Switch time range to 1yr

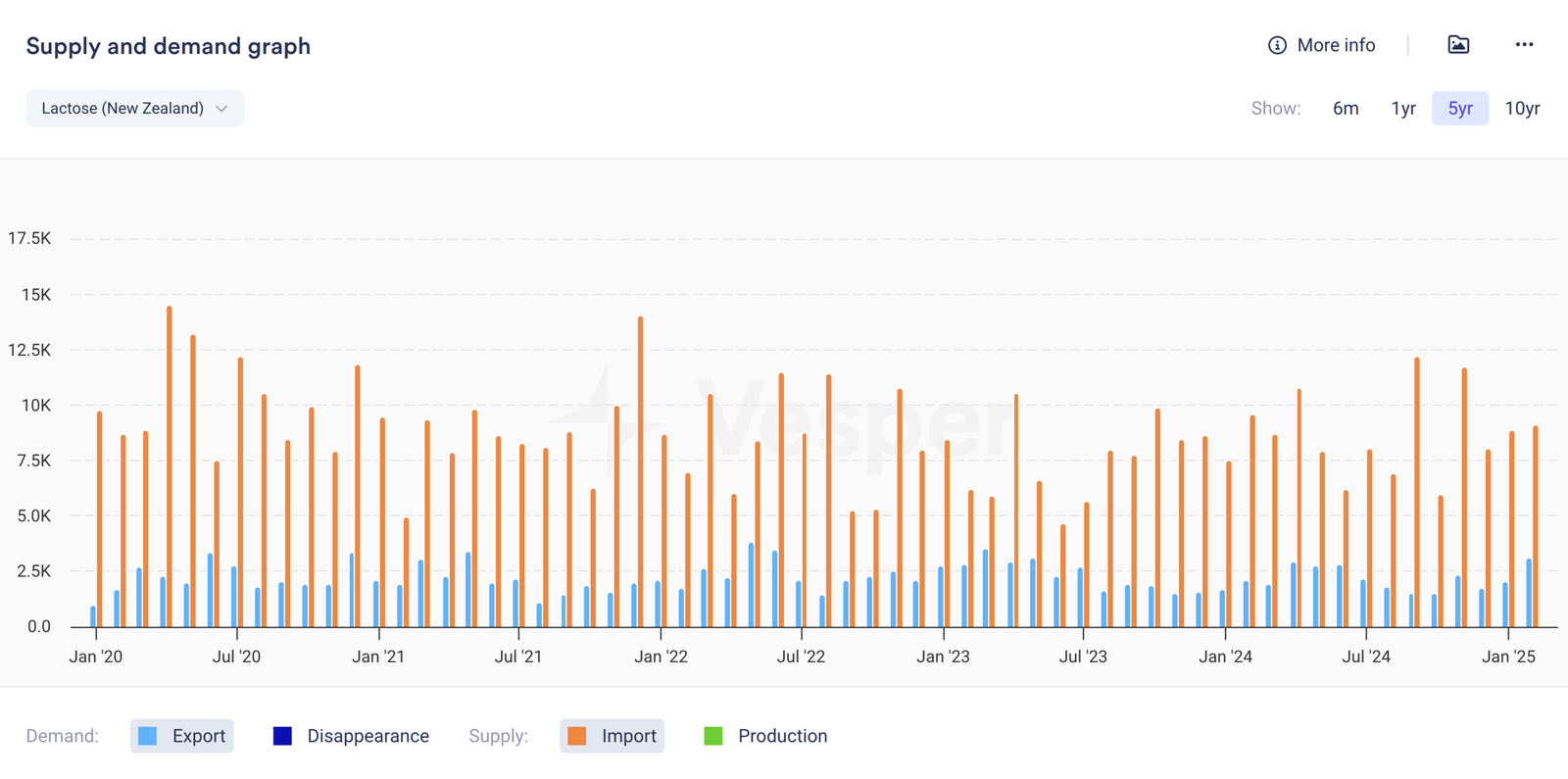pos(1403,109)
